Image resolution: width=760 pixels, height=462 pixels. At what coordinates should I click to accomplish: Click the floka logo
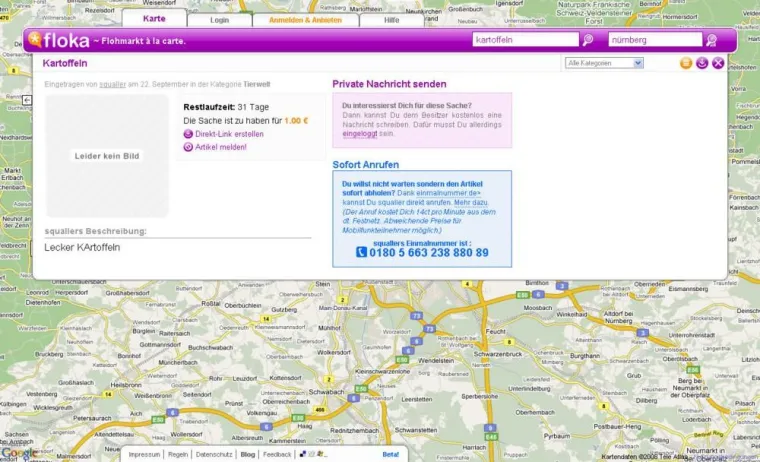pos(58,40)
